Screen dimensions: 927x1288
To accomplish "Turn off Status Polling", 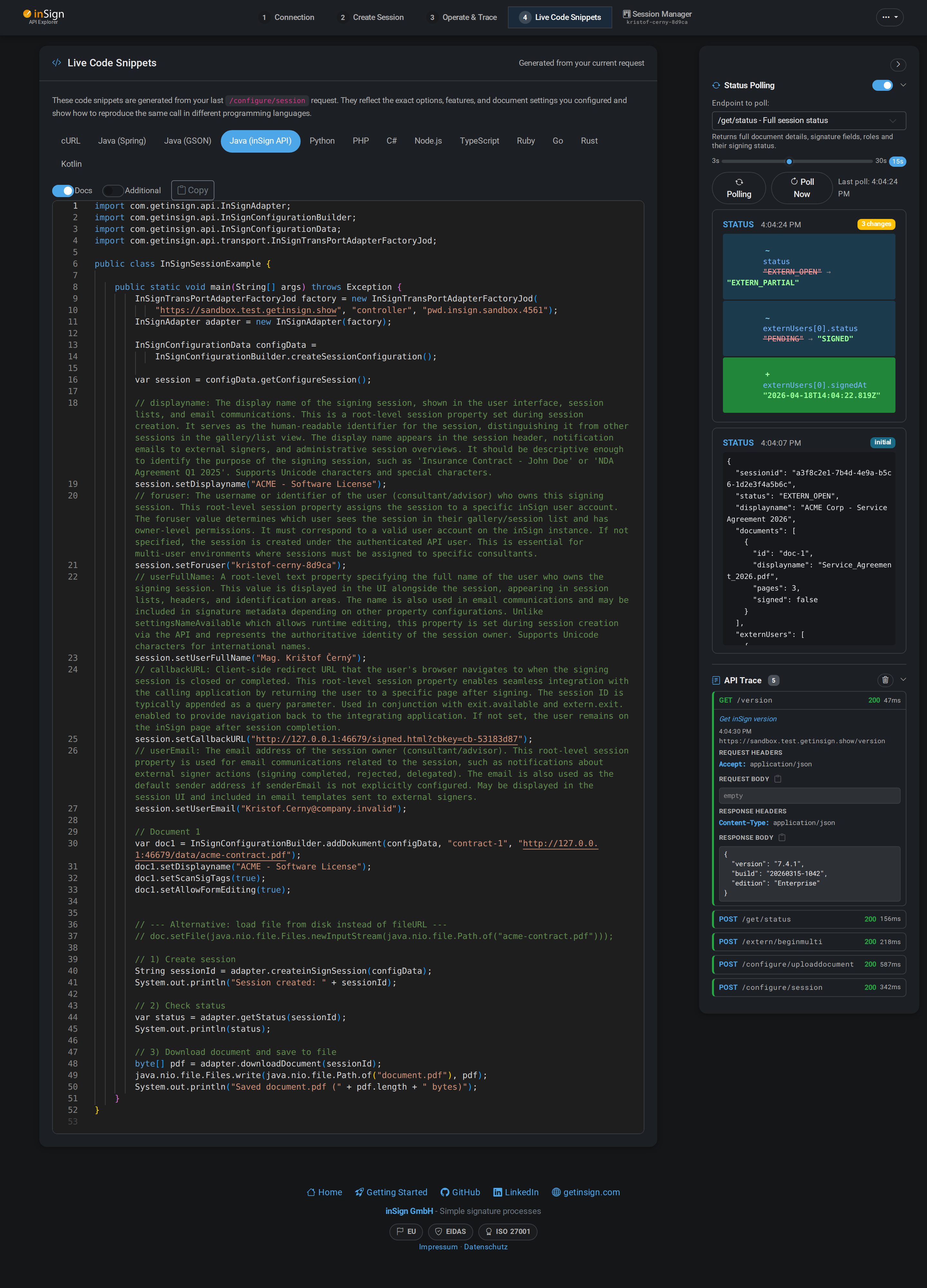I will click(883, 85).
